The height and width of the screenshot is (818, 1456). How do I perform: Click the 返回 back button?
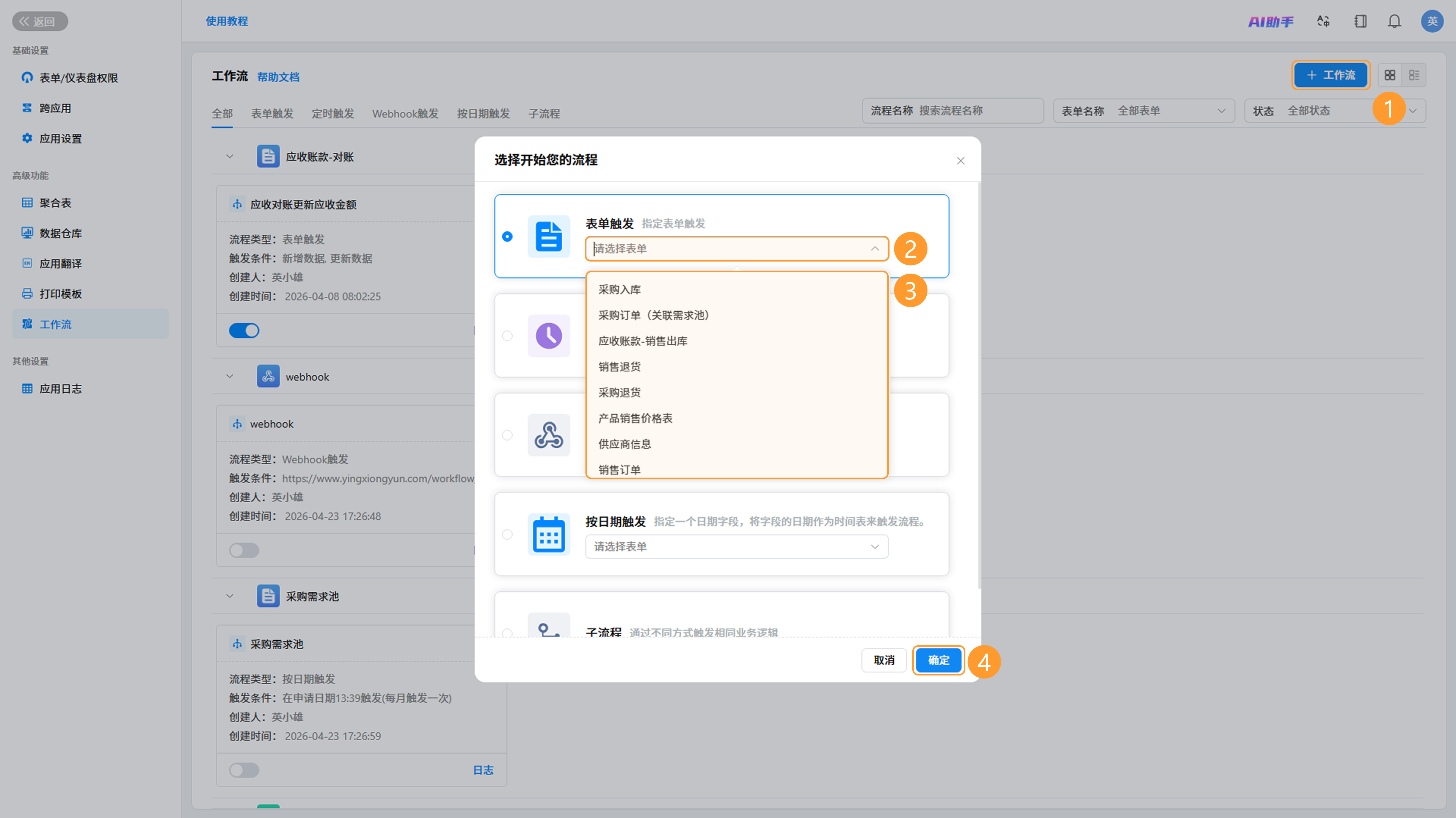point(39,22)
